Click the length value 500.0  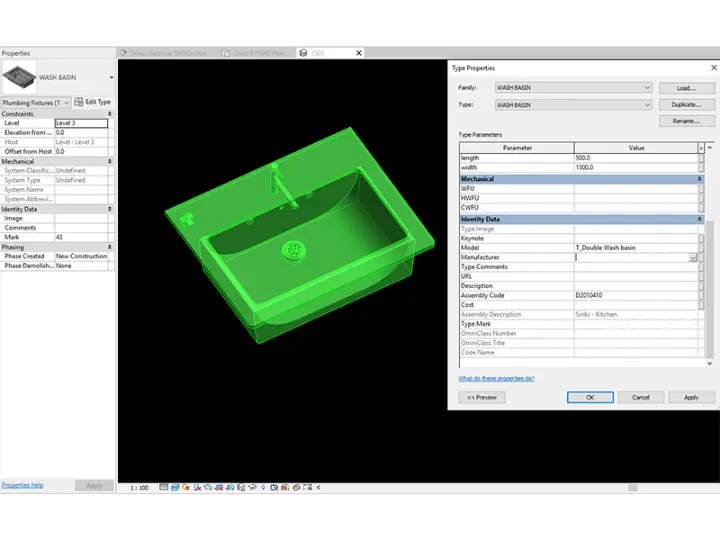click(636, 158)
